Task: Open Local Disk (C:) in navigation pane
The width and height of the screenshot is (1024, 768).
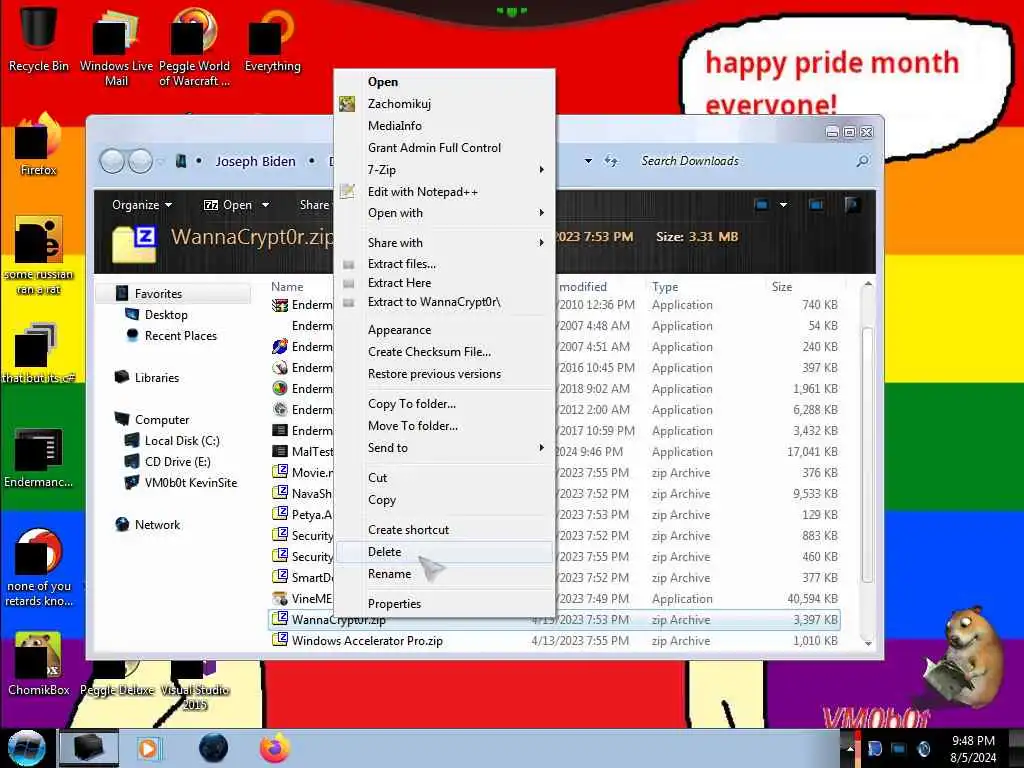Action: pos(182,441)
